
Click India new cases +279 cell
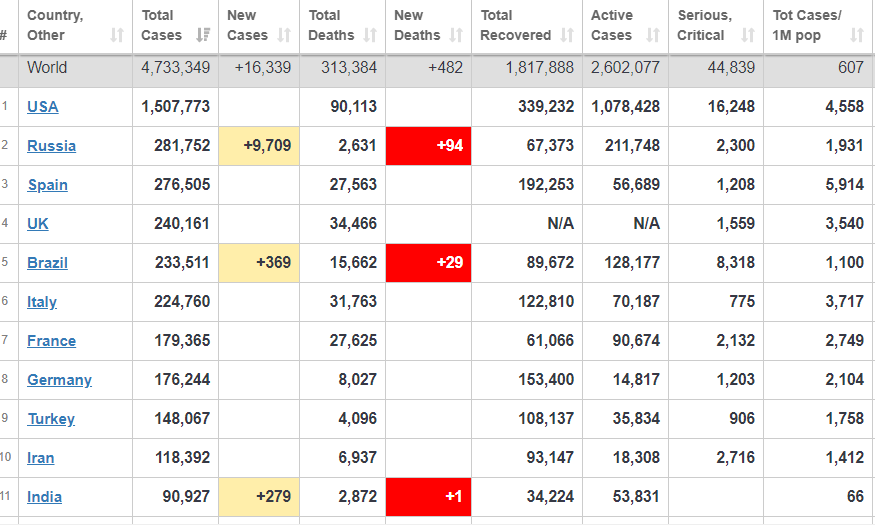[259, 497]
